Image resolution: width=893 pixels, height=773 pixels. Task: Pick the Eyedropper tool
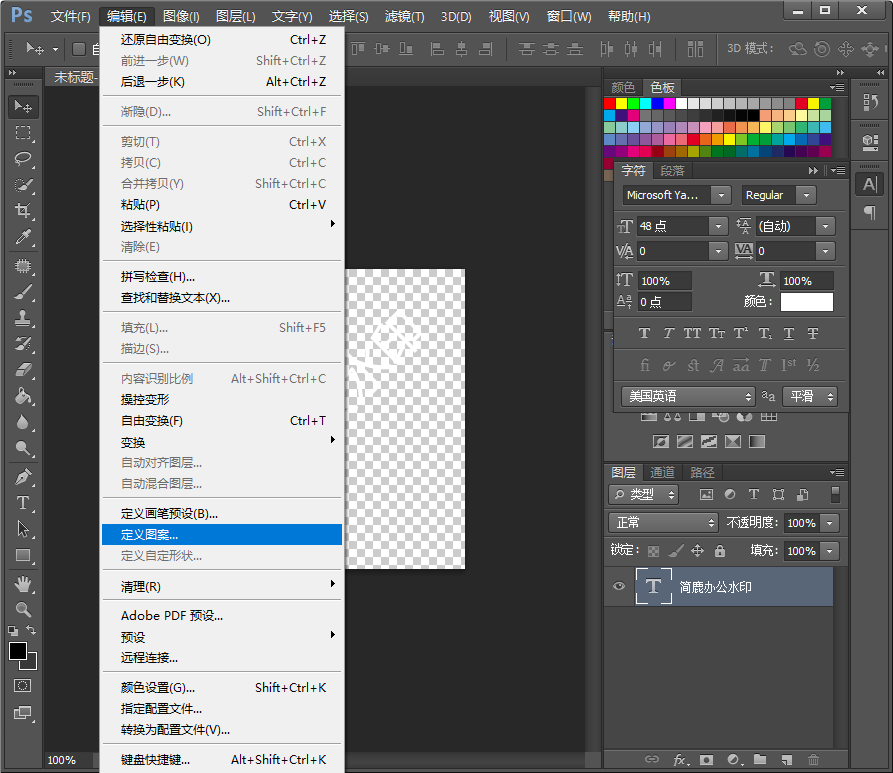[x=23, y=237]
